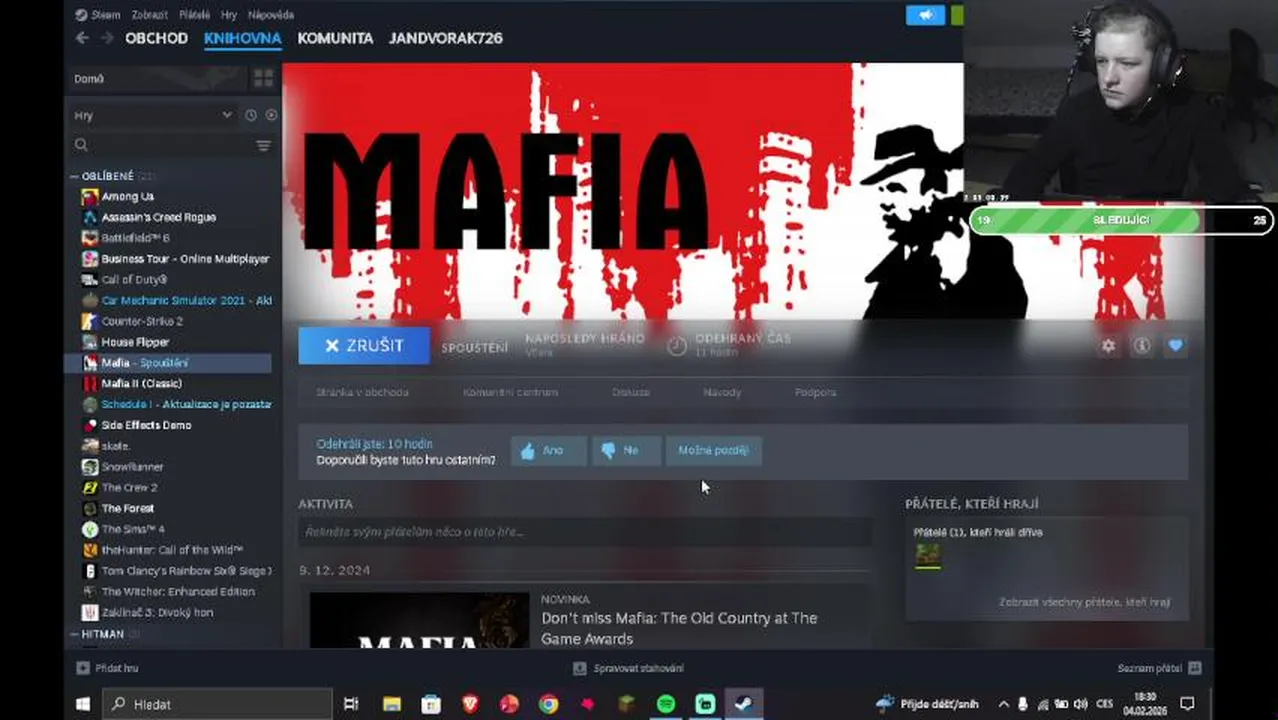Open the Zobrazit menu
The width and height of the screenshot is (1278, 720).
tap(148, 15)
